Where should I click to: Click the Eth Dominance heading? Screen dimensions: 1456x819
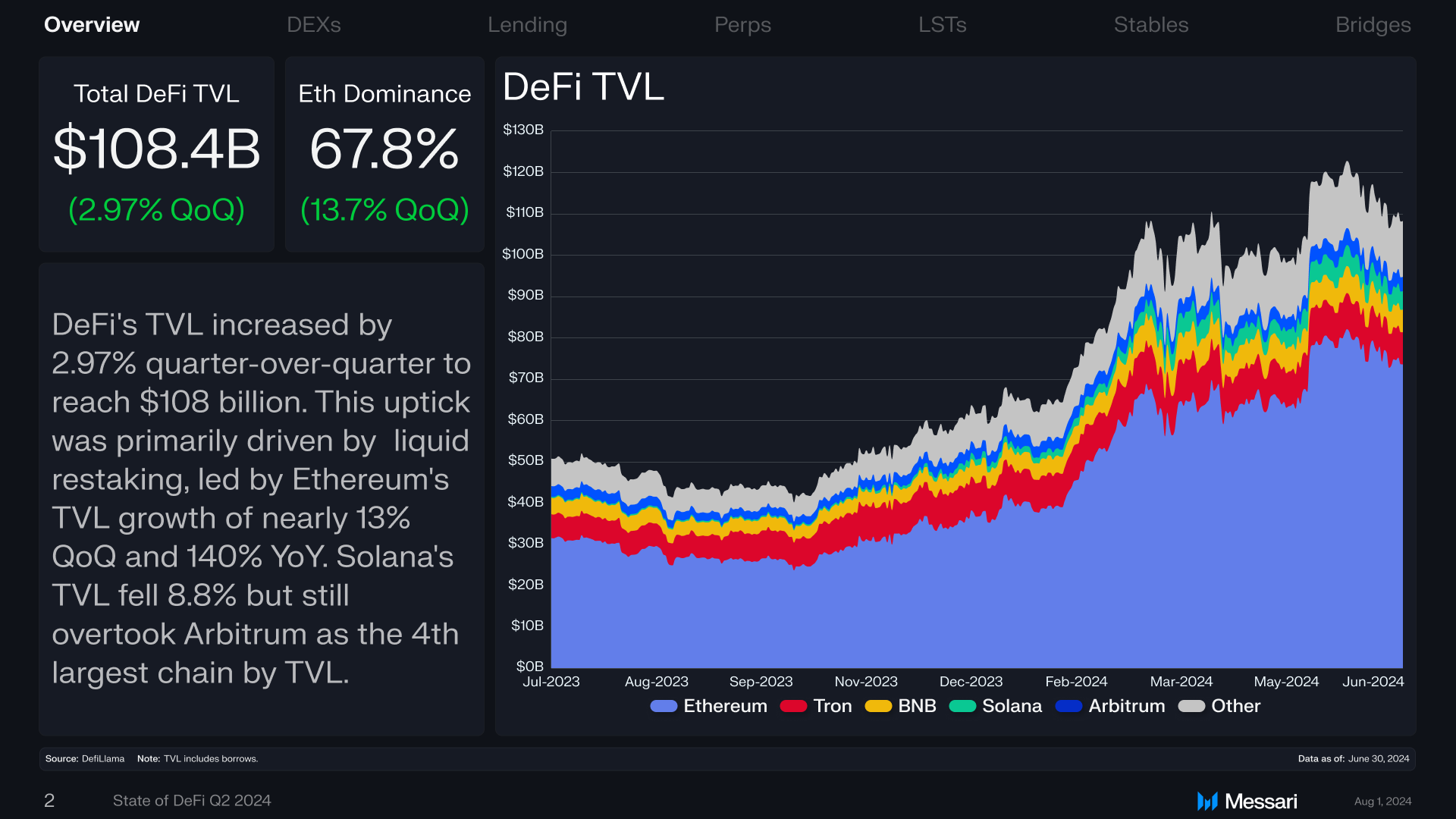[384, 93]
